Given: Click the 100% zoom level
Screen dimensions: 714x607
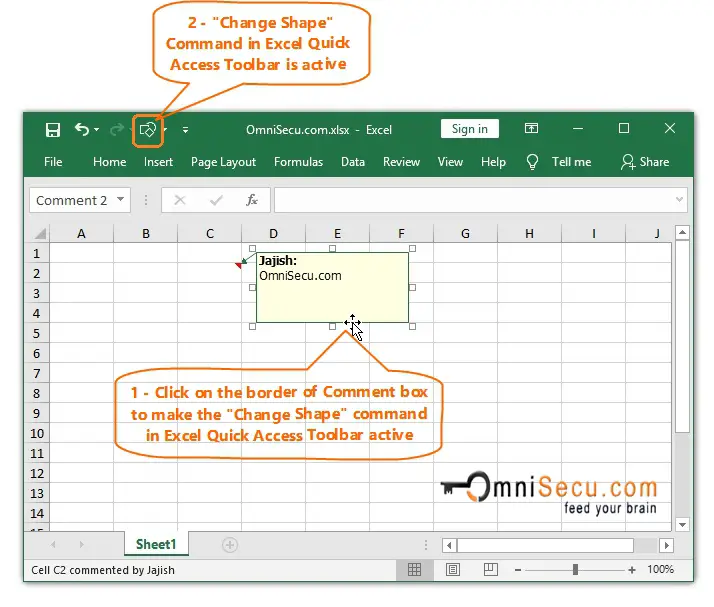Looking at the screenshot, I should pos(660,569).
